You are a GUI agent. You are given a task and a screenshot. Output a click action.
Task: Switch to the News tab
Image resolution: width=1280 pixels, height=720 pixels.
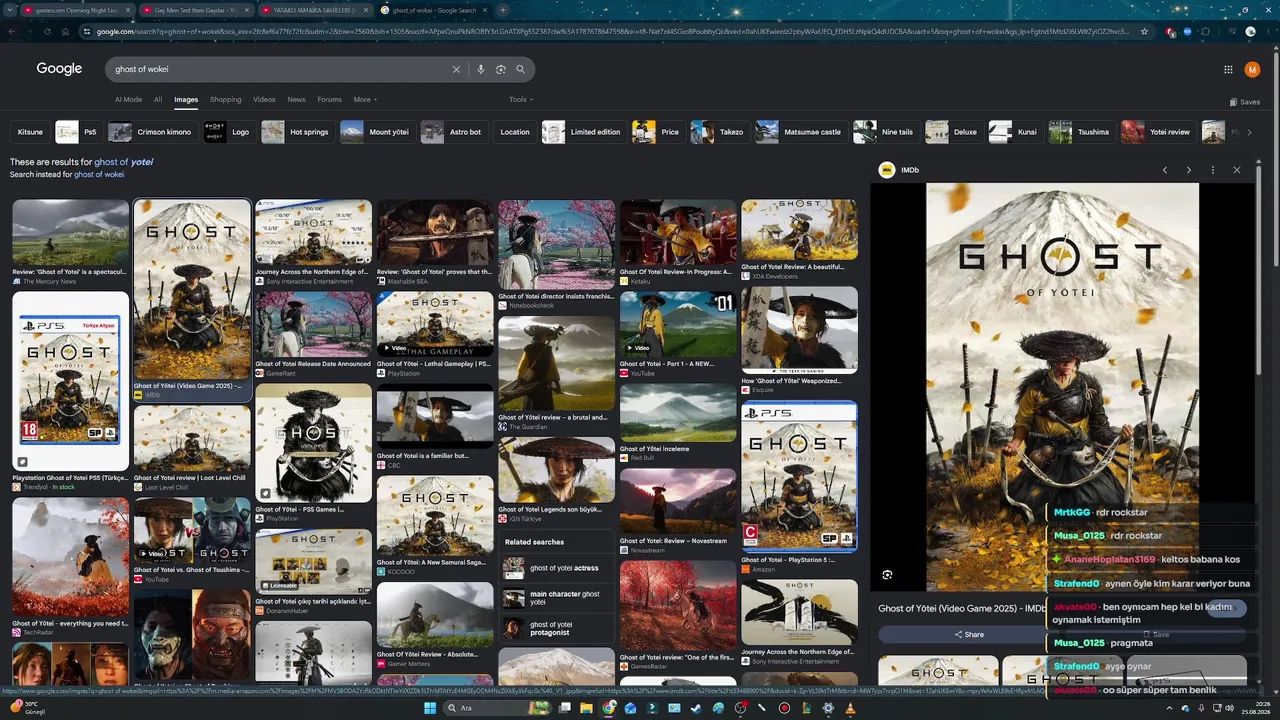pyautogui.click(x=296, y=100)
